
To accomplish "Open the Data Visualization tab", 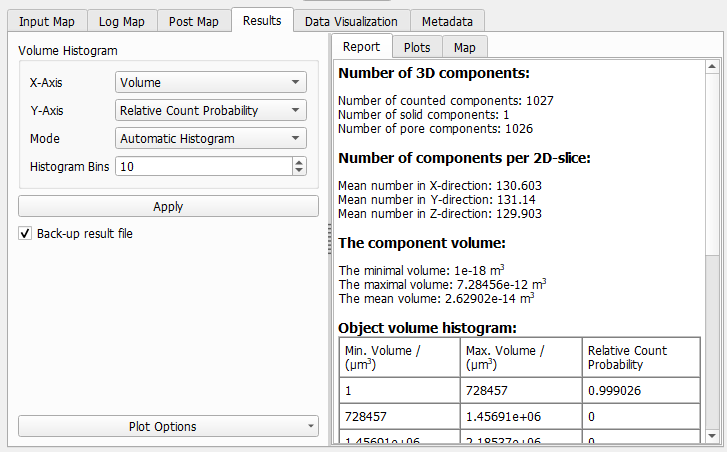I will (x=351, y=21).
